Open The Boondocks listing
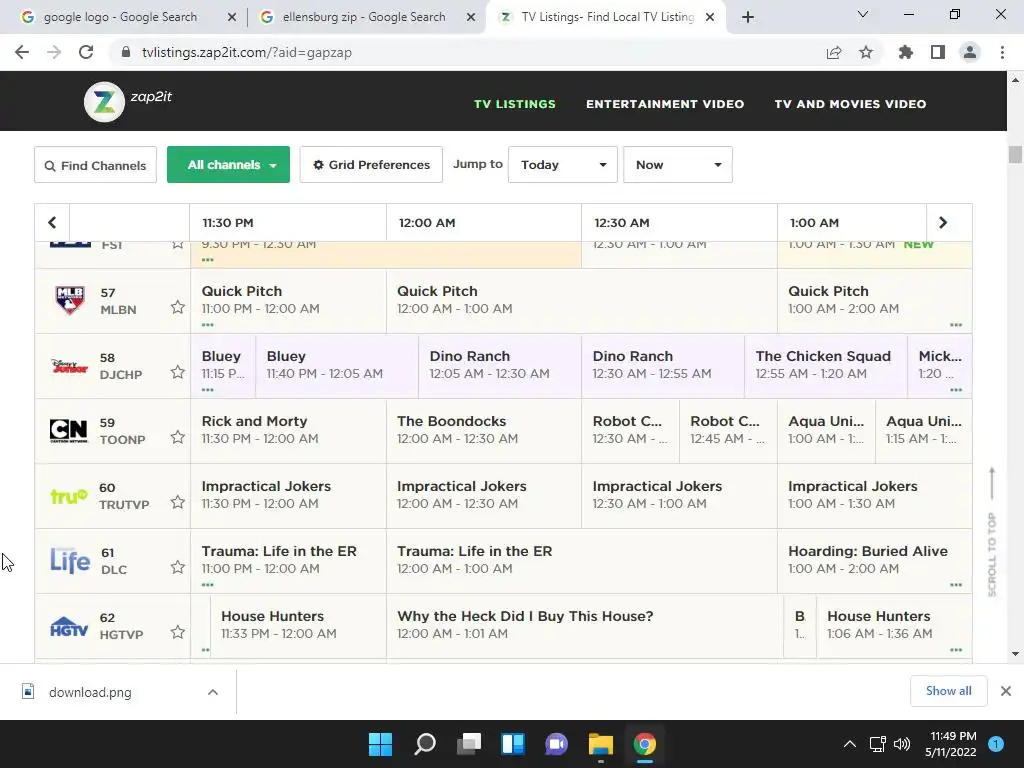 tap(483, 430)
